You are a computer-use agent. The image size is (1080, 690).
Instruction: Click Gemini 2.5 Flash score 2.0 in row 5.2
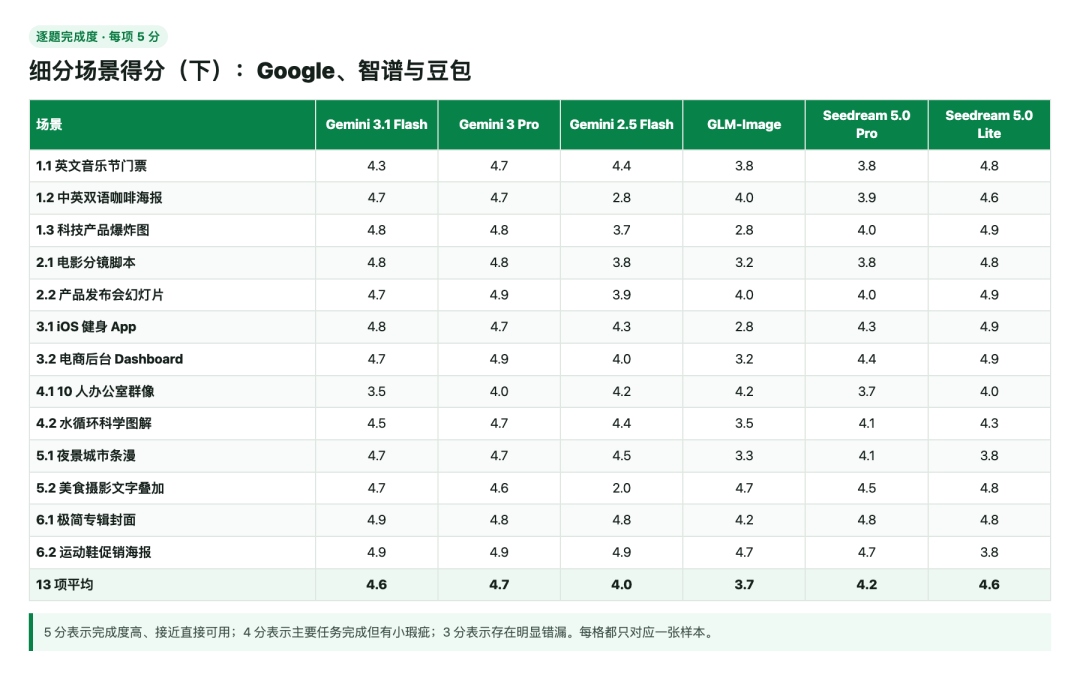[x=621, y=488]
